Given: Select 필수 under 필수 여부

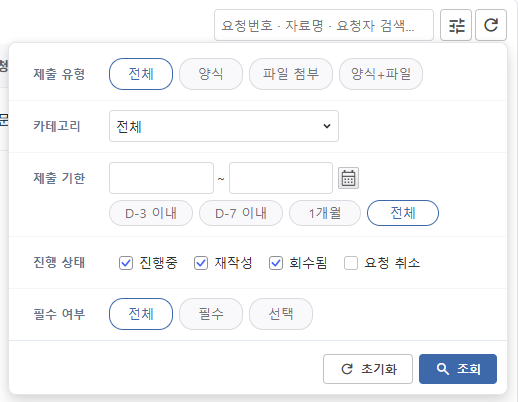Looking at the screenshot, I should pos(211,314).
